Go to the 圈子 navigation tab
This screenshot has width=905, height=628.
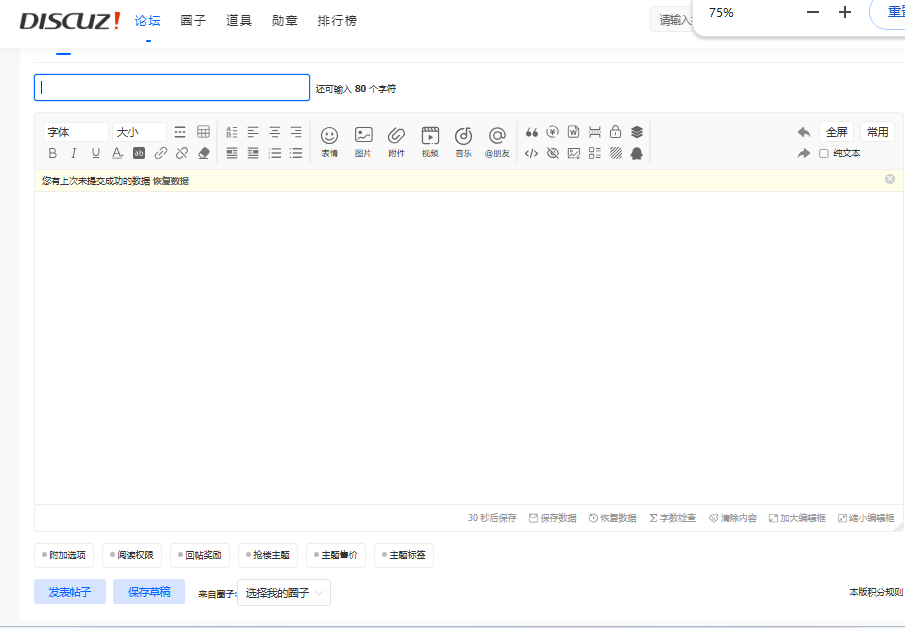point(193,20)
